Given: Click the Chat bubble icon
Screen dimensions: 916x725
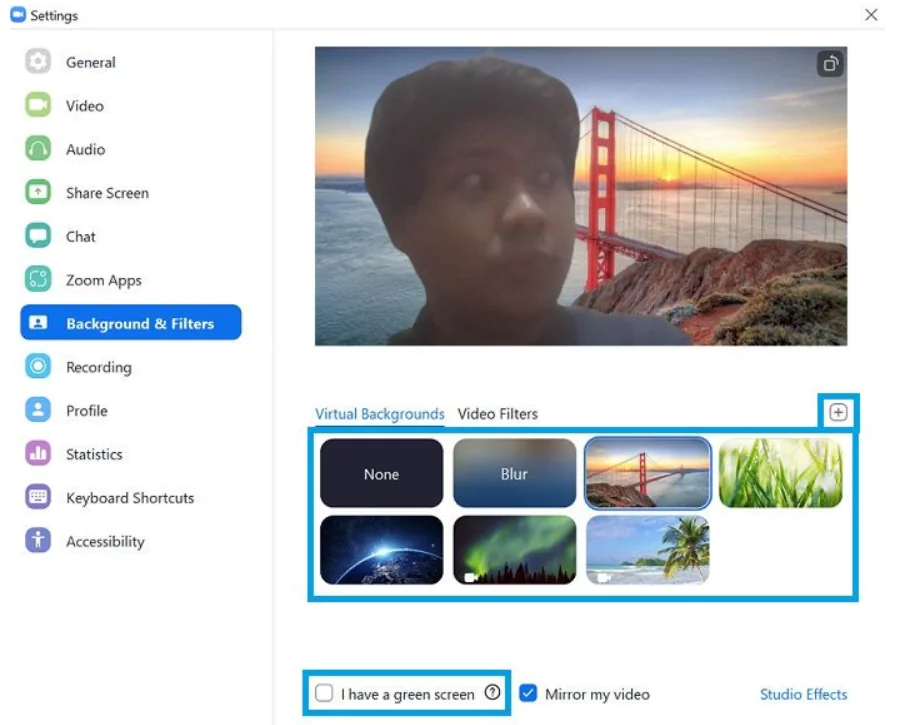Looking at the screenshot, I should pyautogui.click(x=38, y=235).
